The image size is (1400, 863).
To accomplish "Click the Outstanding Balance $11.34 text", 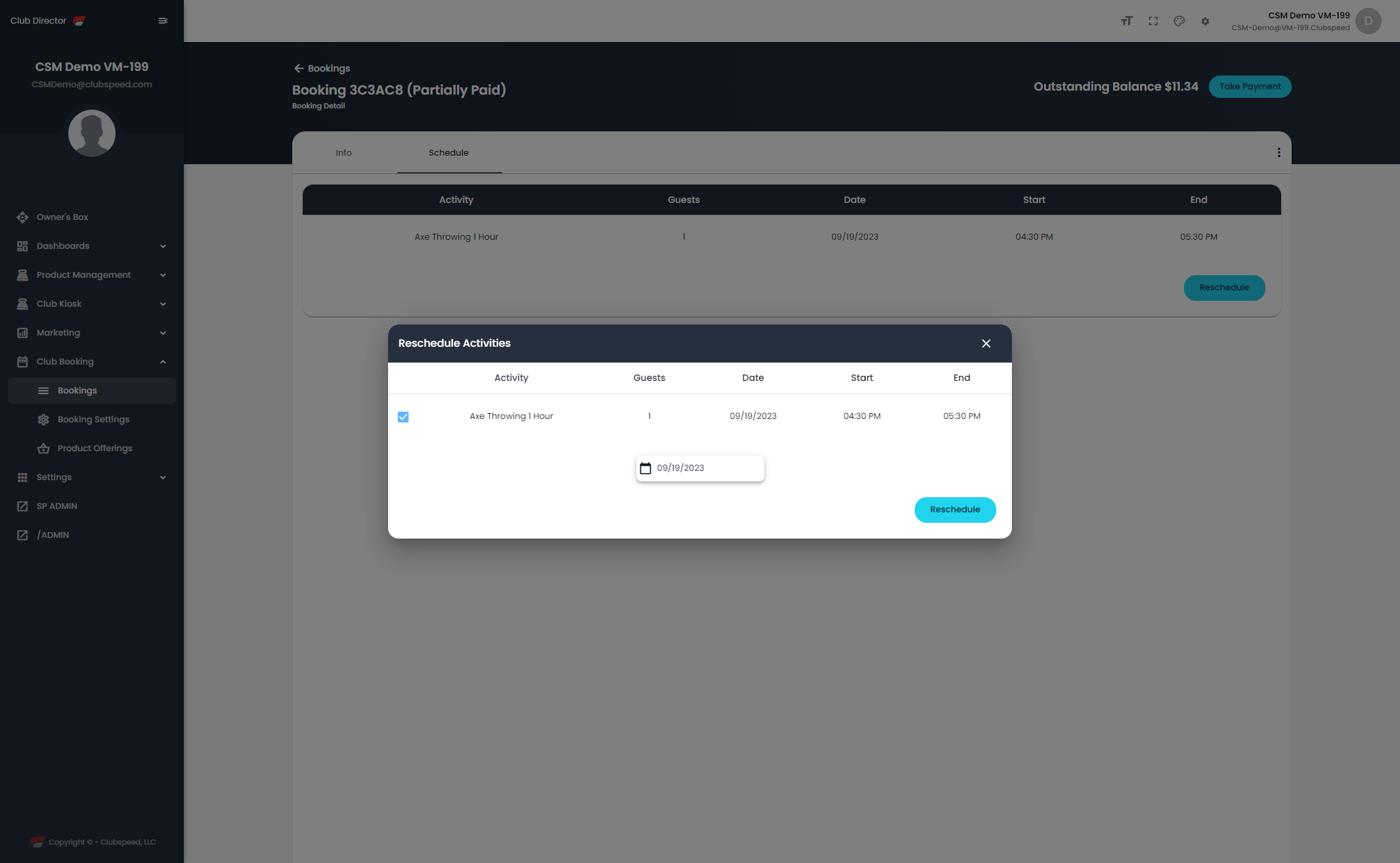I will point(1116,87).
